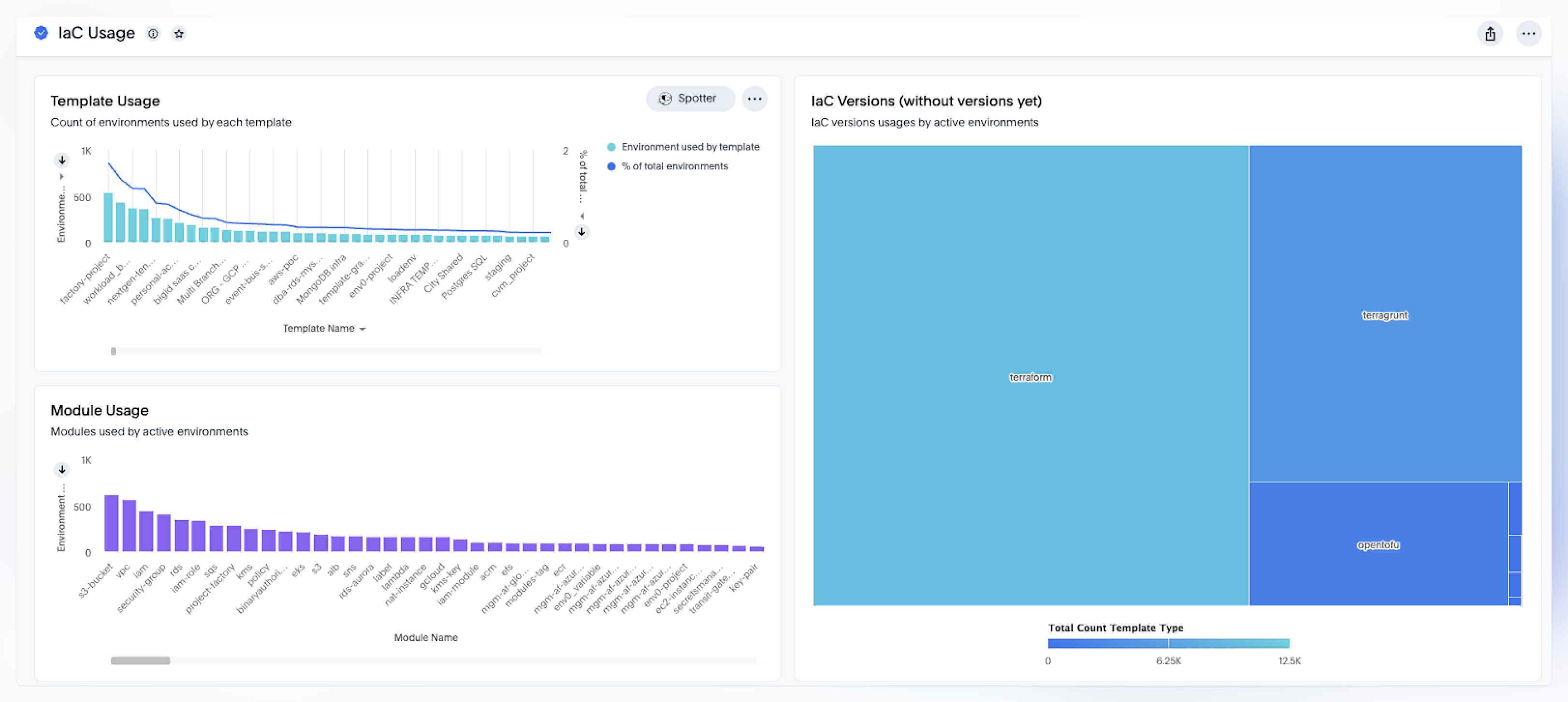This screenshot has width=1568, height=702.
Task: Click the sort arrow on the right percent axis
Action: [x=581, y=232]
